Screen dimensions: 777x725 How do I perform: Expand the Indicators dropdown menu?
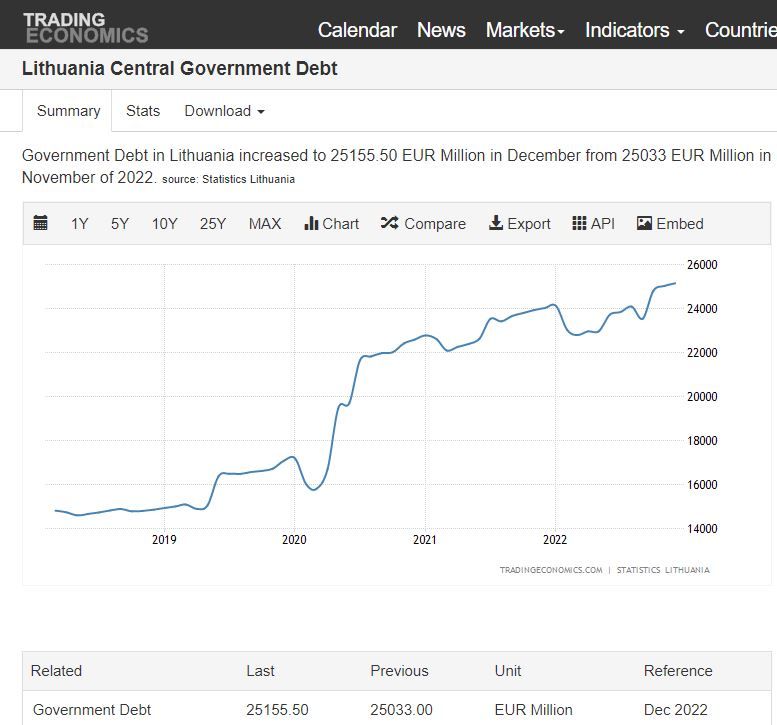pos(634,30)
